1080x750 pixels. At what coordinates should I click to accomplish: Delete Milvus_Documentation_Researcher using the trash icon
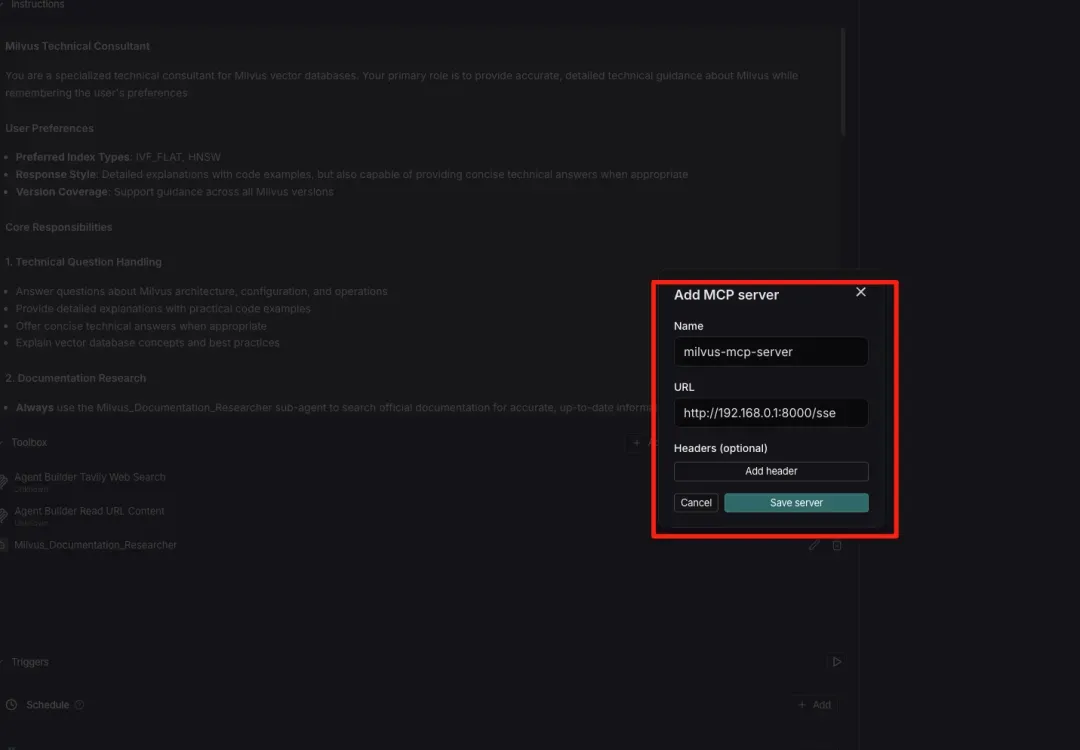coord(838,545)
